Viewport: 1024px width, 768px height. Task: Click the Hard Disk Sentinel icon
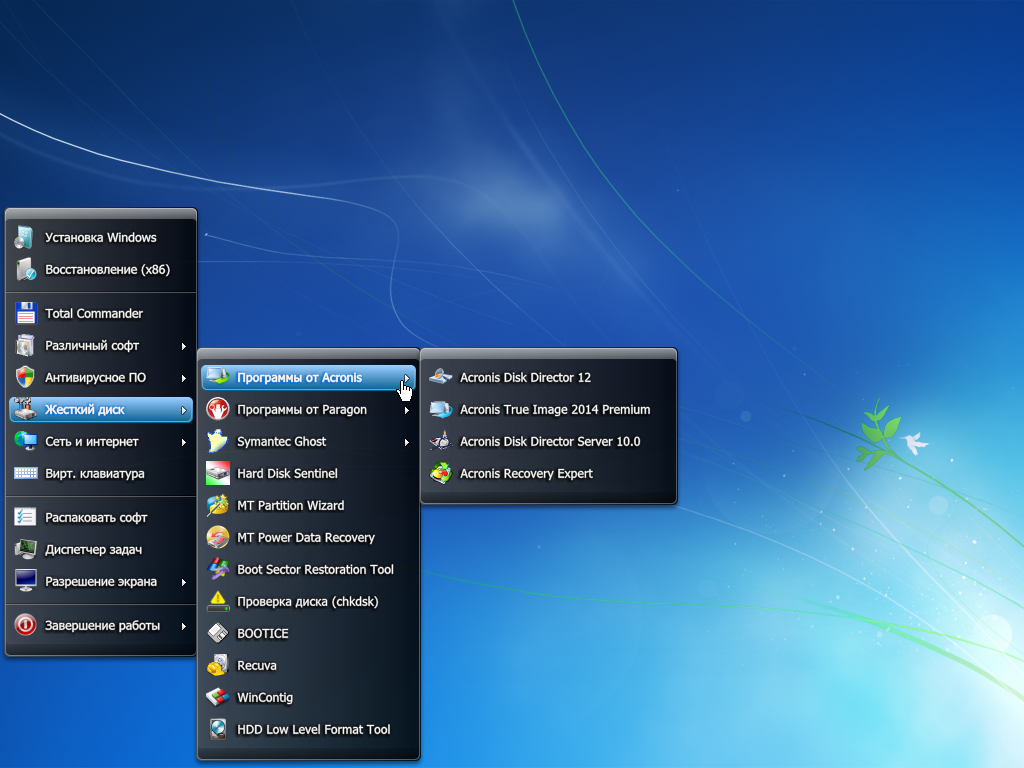(x=217, y=473)
